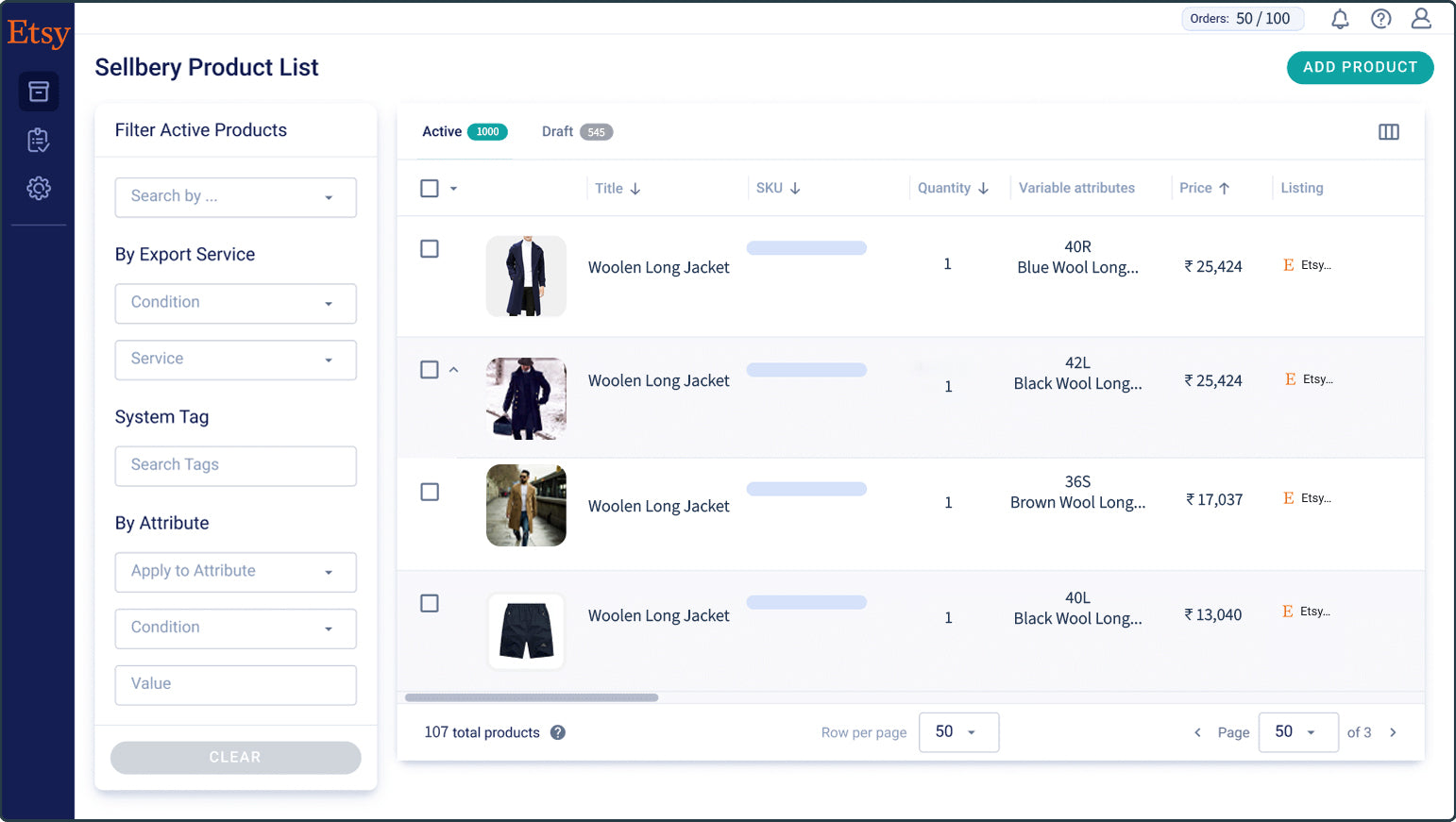Click the ADD PRODUCT button

point(1360,67)
